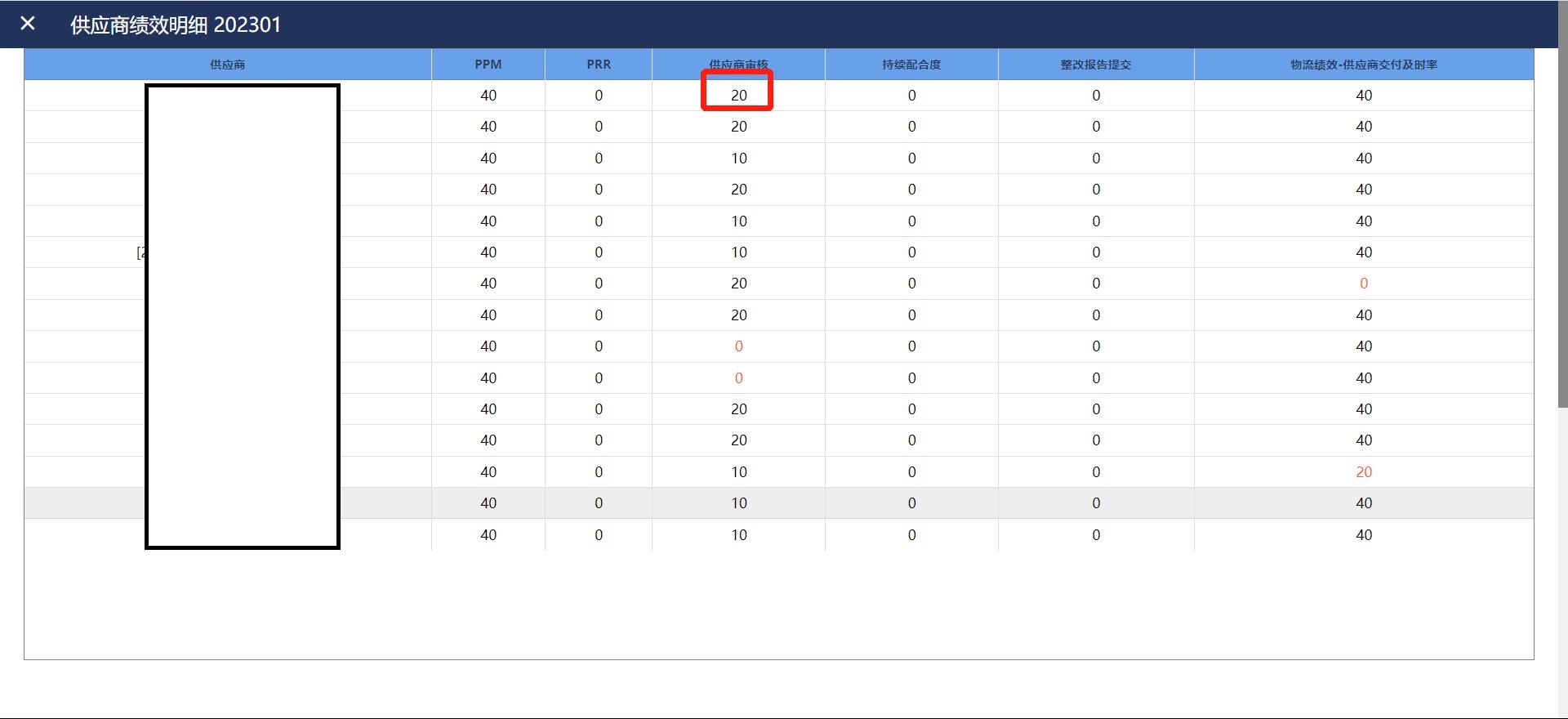
Task: Select 供应商审核 value 10 in the highlighted gray row
Action: [x=739, y=503]
